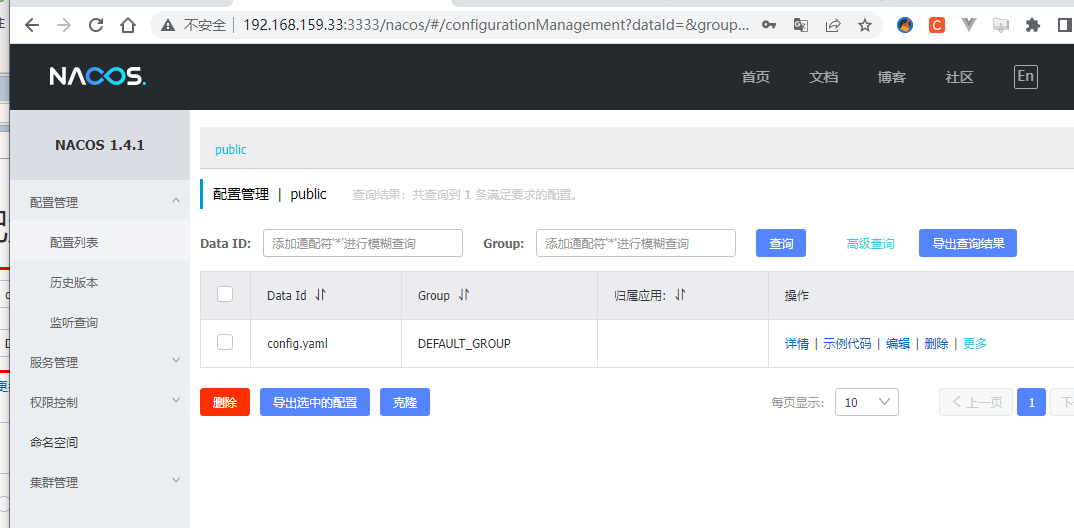Bookmark this page with star icon
This screenshot has width=1074, height=528.
(x=865, y=25)
